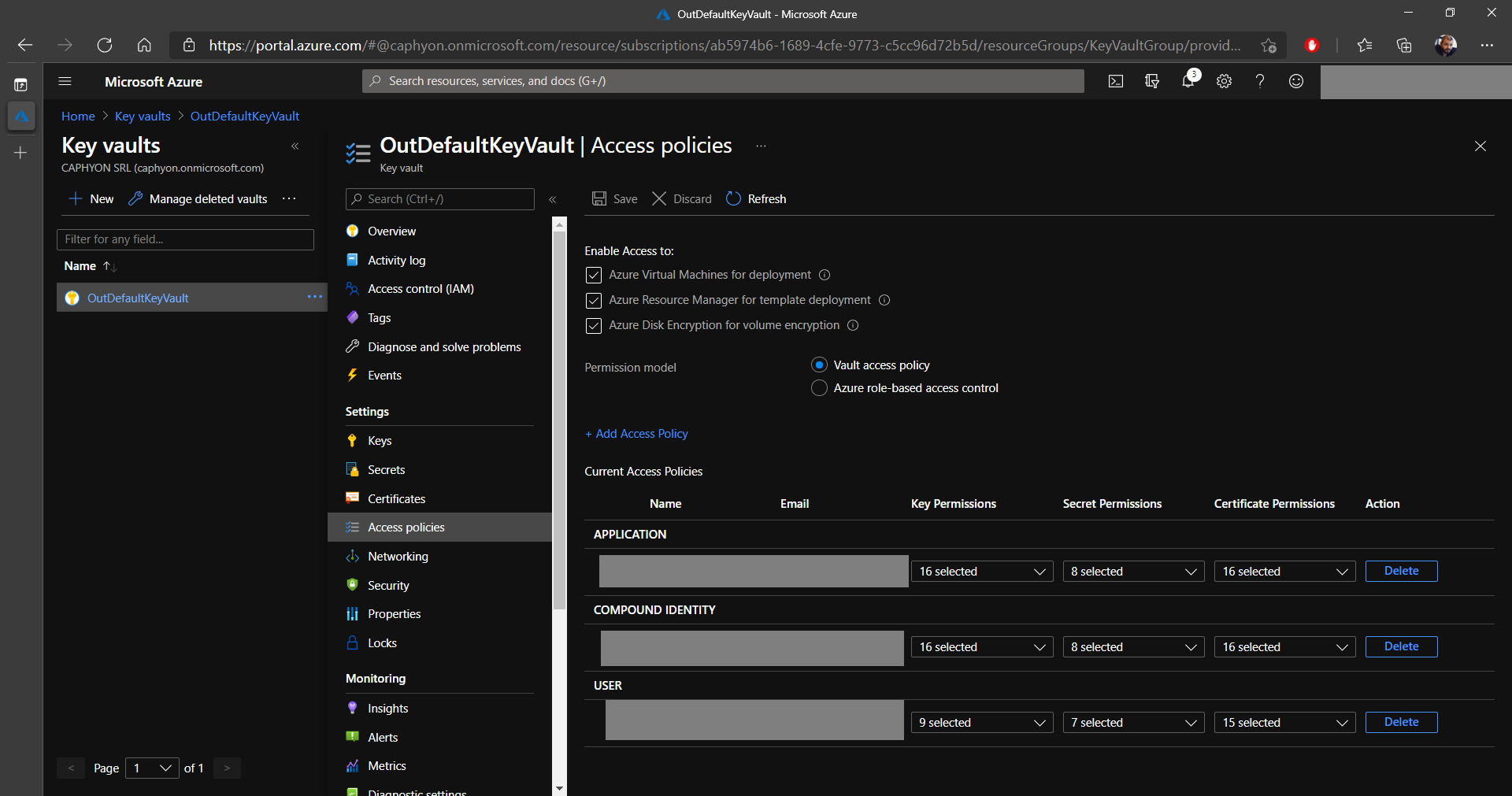Toggle Azure Resource Manager template deployment checkbox

click(x=594, y=300)
